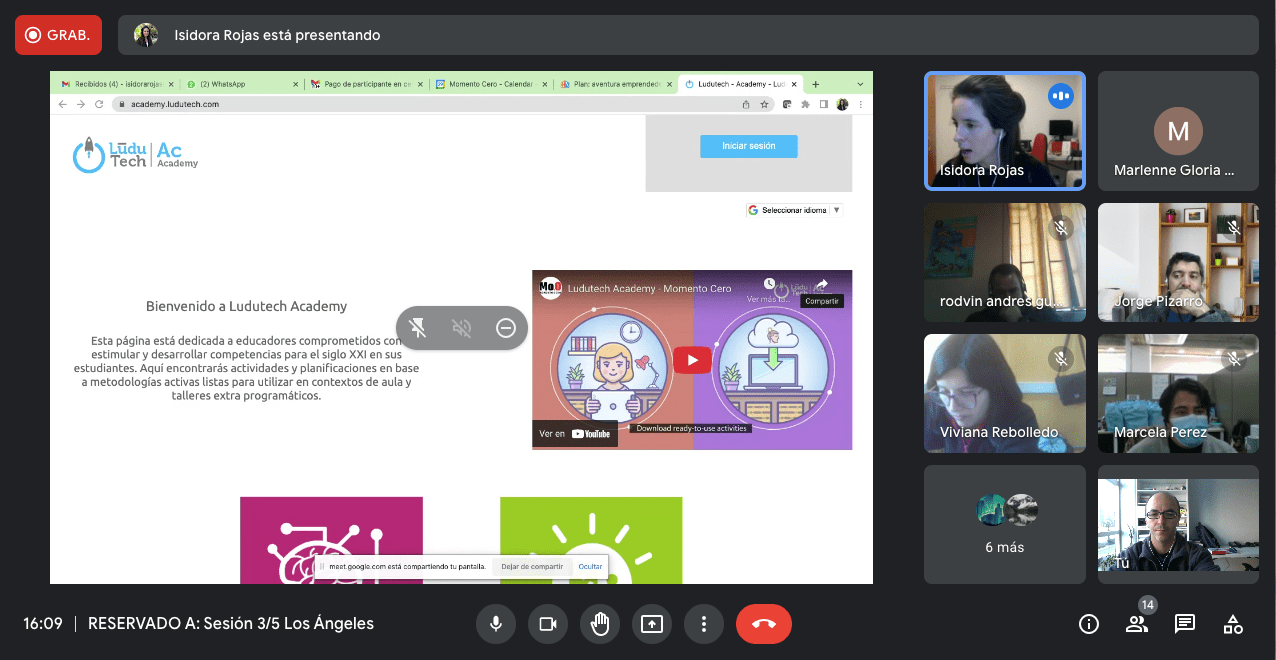Switch to the 'Momento Cero - Calendar' tab
Screen dimensions: 1276x660
[491, 84]
